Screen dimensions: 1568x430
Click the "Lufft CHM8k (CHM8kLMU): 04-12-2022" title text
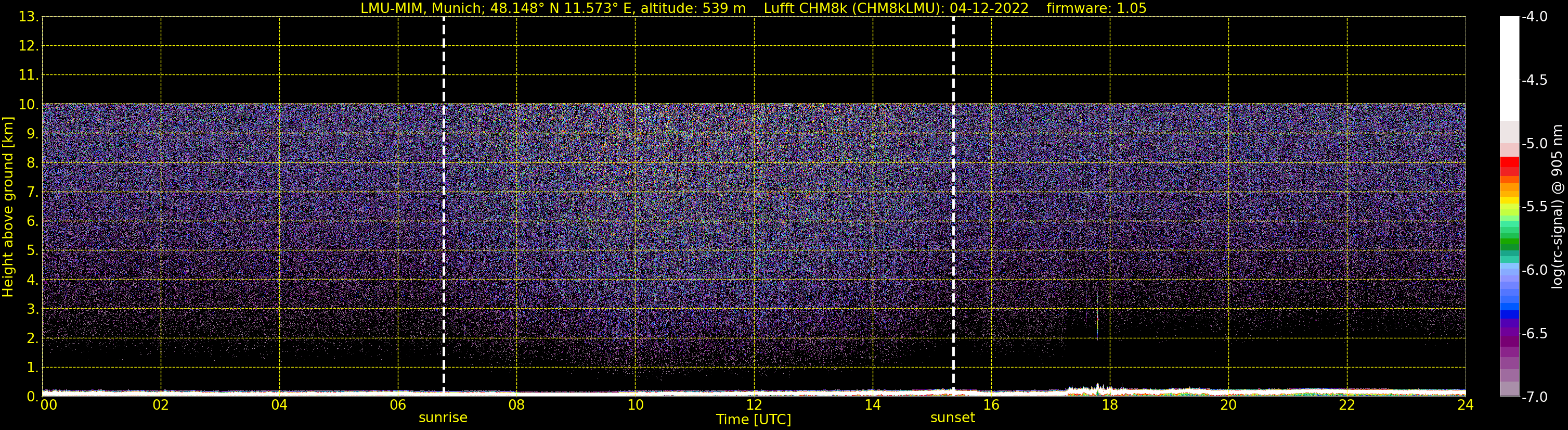896,8
